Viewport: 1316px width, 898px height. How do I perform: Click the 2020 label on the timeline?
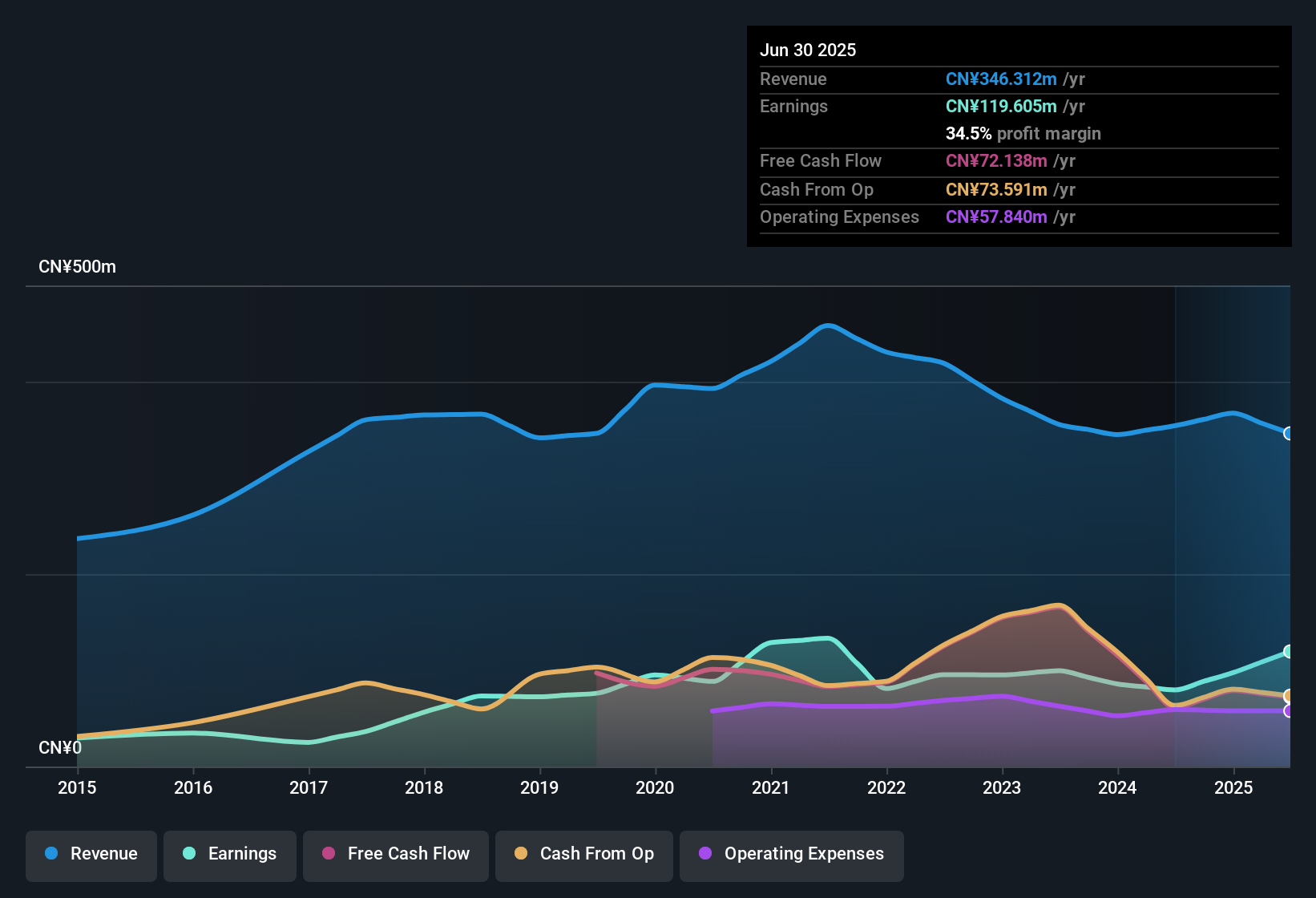pyautogui.click(x=655, y=788)
